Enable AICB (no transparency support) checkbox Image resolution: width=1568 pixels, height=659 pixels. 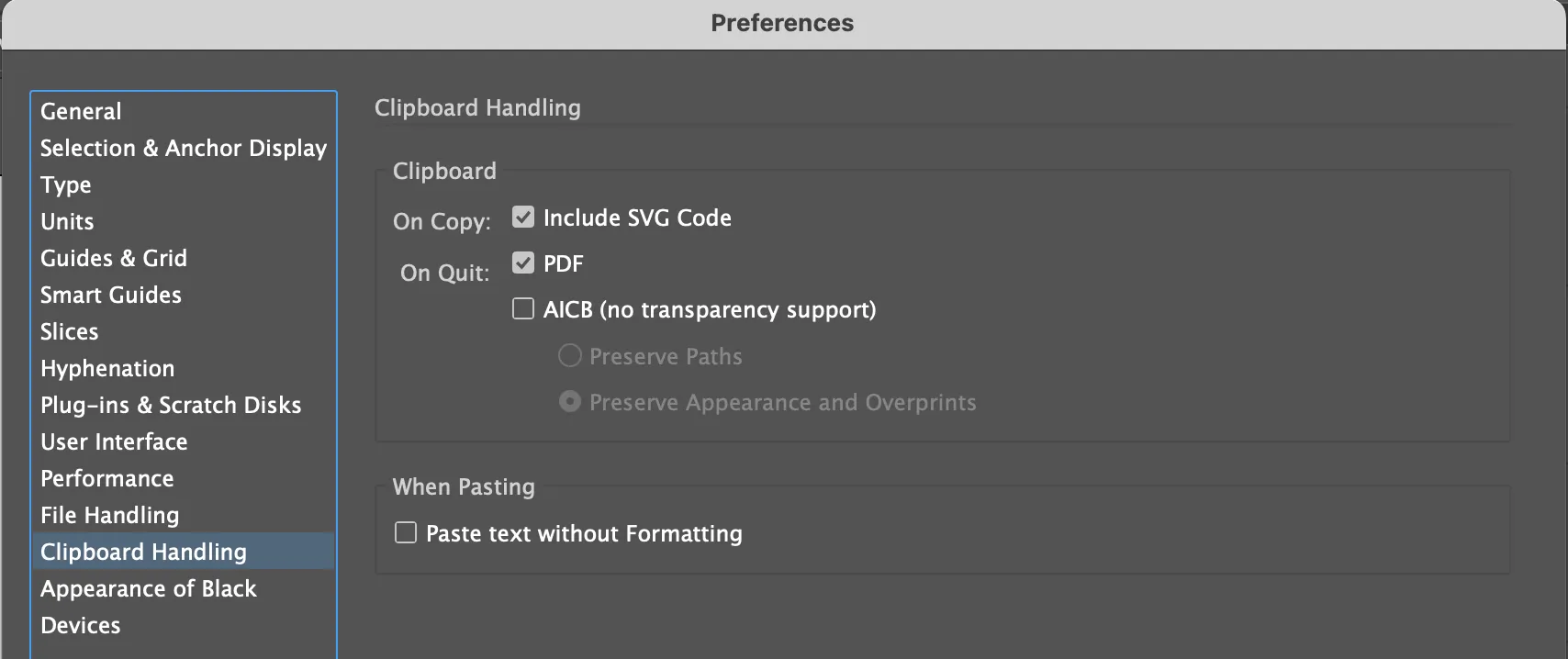(x=523, y=309)
